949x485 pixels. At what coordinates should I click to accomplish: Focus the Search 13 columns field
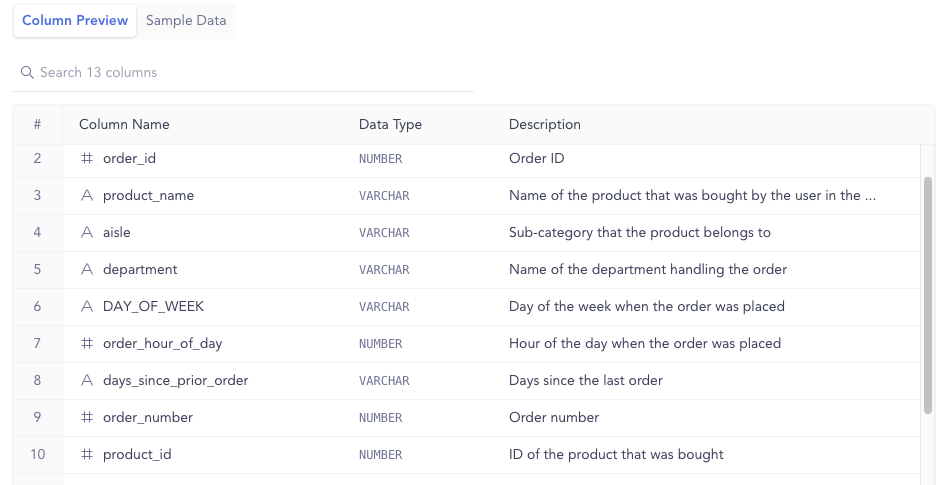tap(243, 73)
